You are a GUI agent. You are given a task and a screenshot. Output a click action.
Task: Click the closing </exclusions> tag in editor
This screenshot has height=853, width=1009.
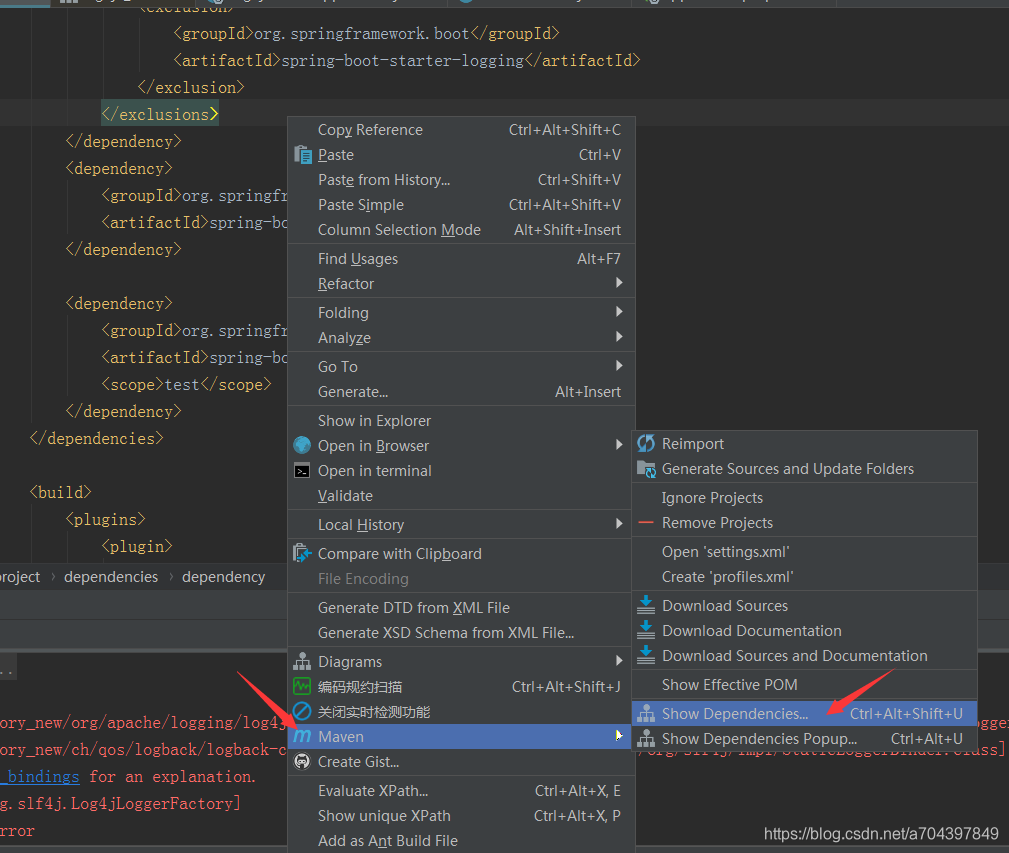click(x=160, y=114)
